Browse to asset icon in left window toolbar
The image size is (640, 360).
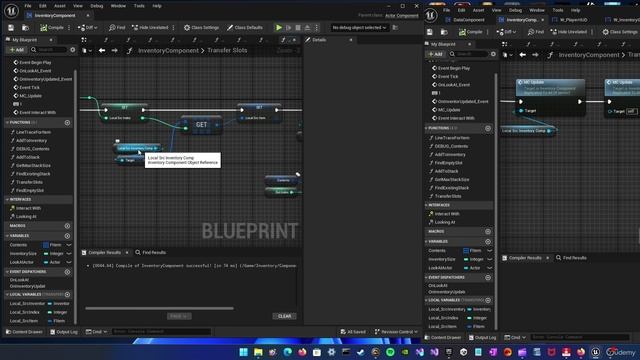[x=25, y=28]
